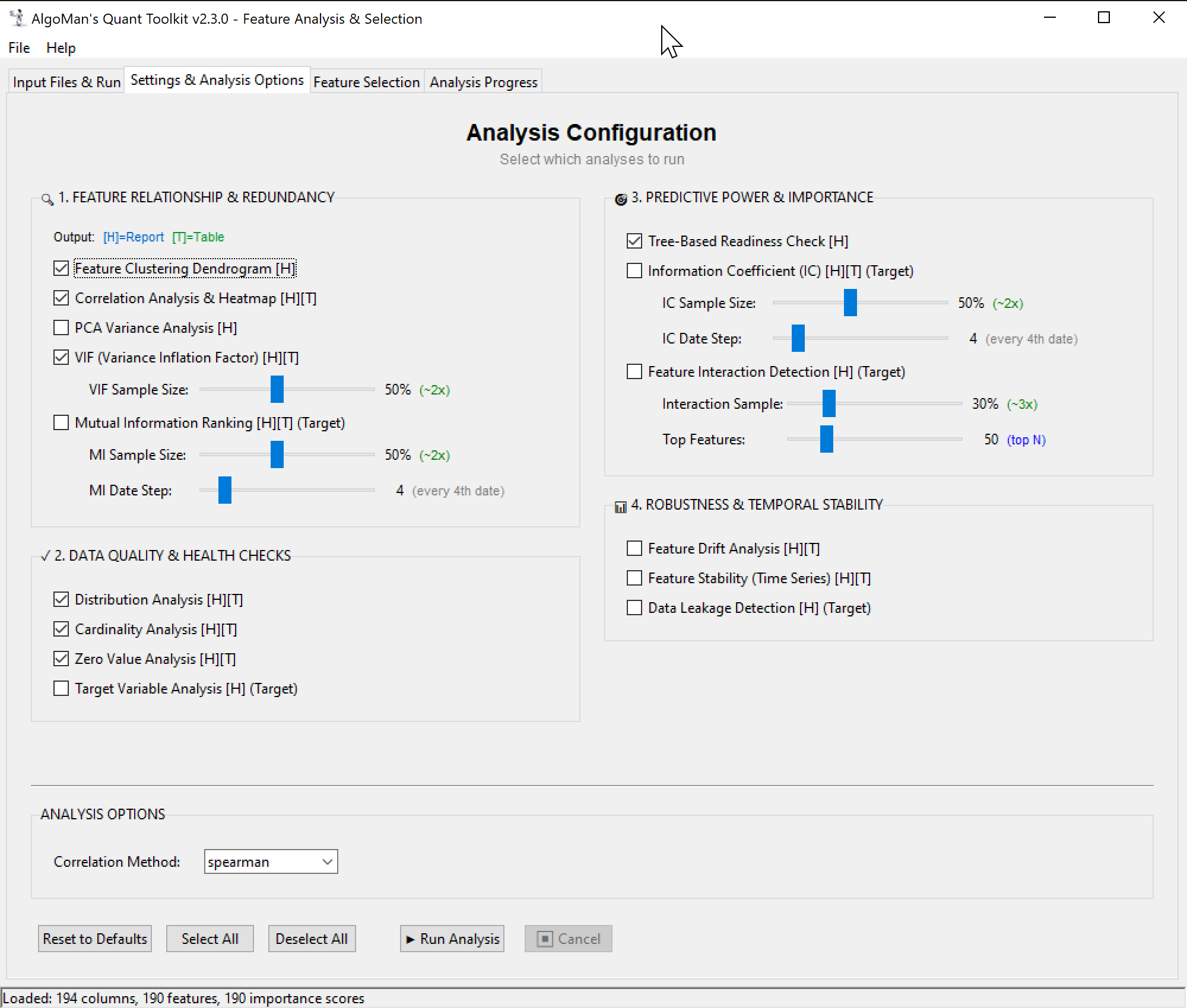Image resolution: width=1187 pixels, height=1008 pixels.
Task: Click the AlgoMan app icon in title bar
Action: pyautogui.click(x=17, y=18)
